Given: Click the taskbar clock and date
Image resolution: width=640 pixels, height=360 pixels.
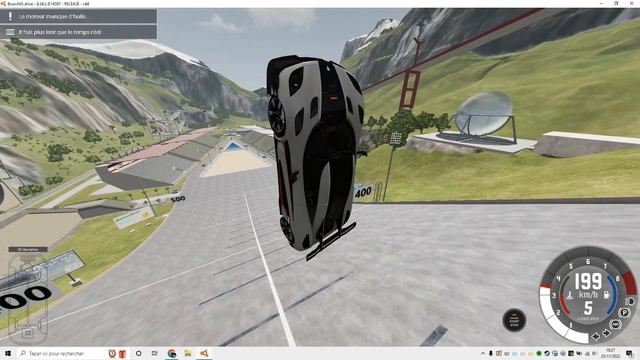Looking at the screenshot, I should coord(610,353).
